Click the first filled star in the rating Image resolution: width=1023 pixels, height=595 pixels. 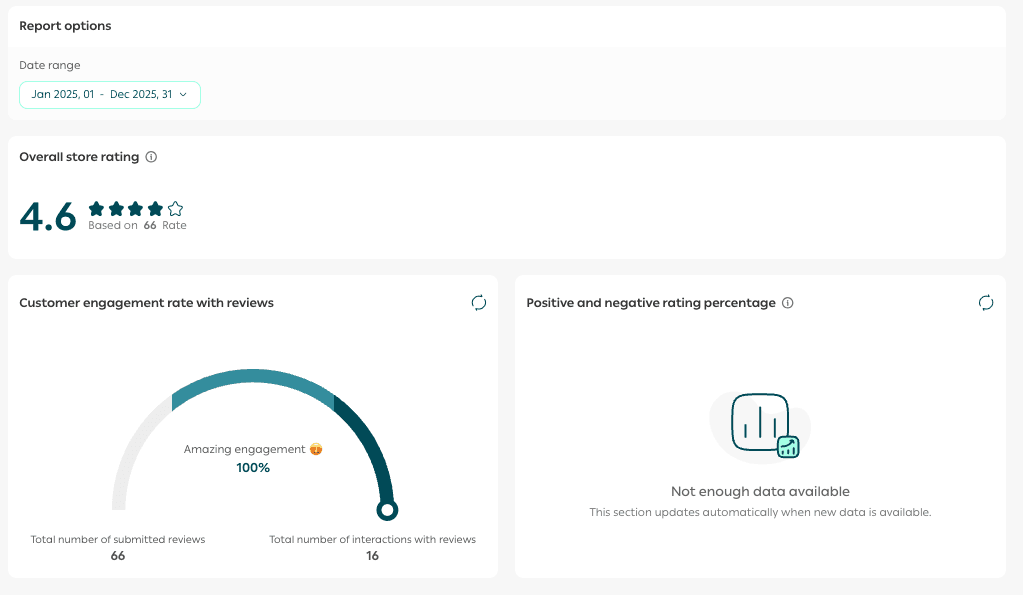[x=97, y=209]
